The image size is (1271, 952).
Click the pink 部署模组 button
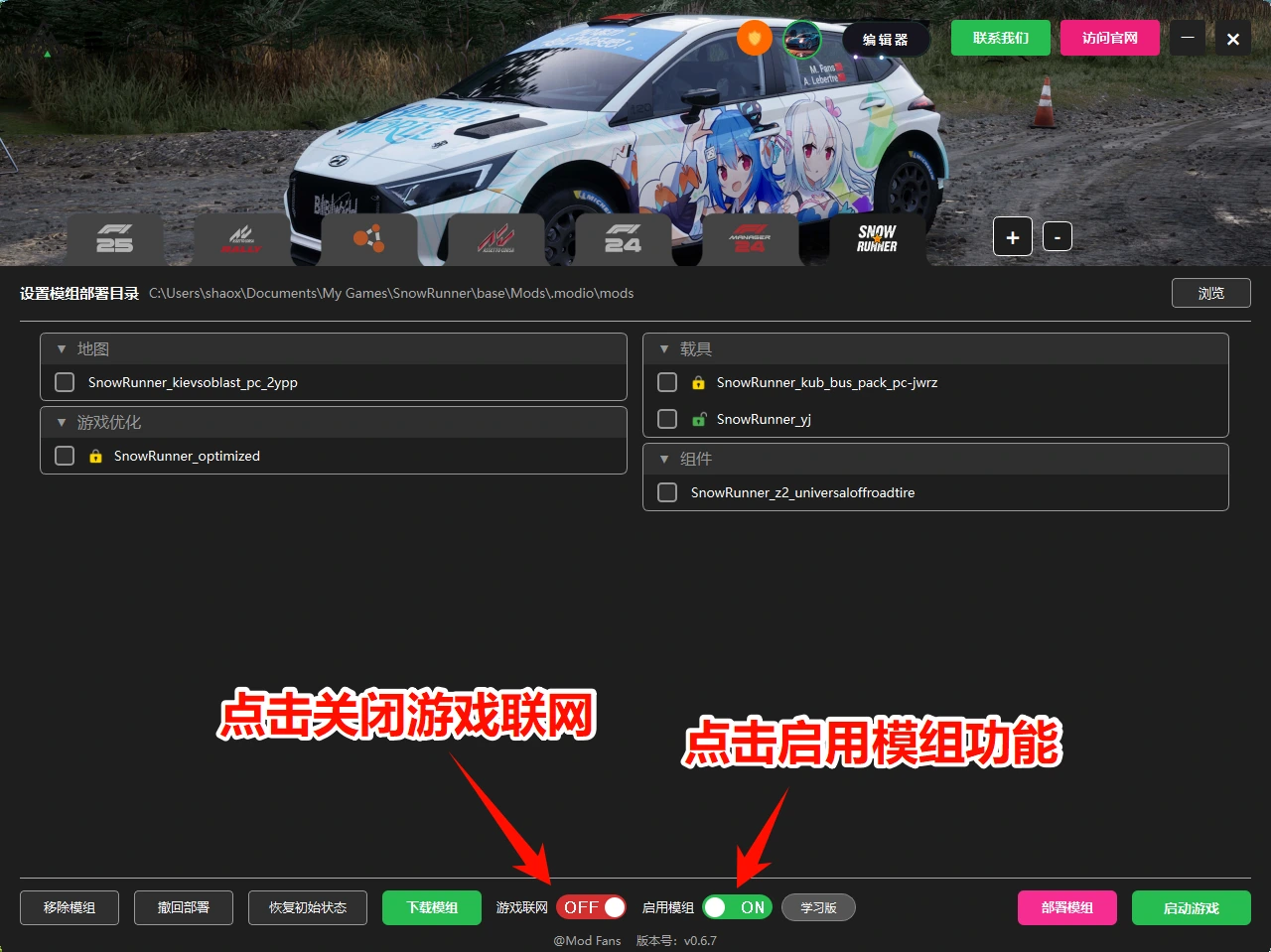(1067, 907)
